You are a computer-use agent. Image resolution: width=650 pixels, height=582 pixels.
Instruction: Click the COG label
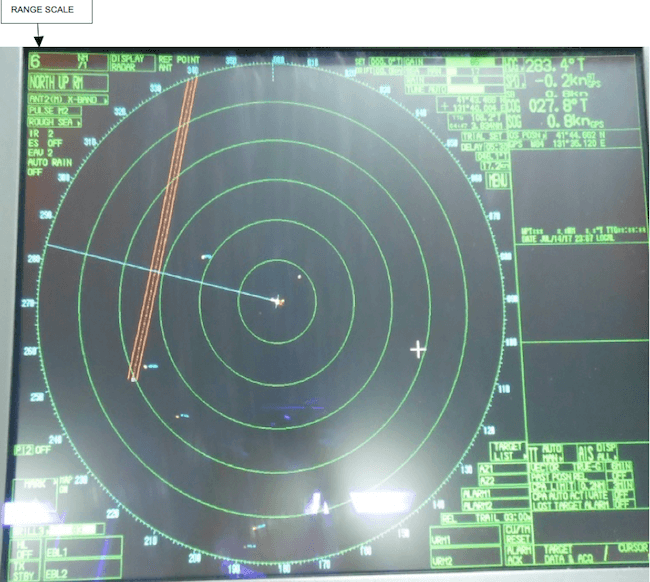(x=513, y=107)
